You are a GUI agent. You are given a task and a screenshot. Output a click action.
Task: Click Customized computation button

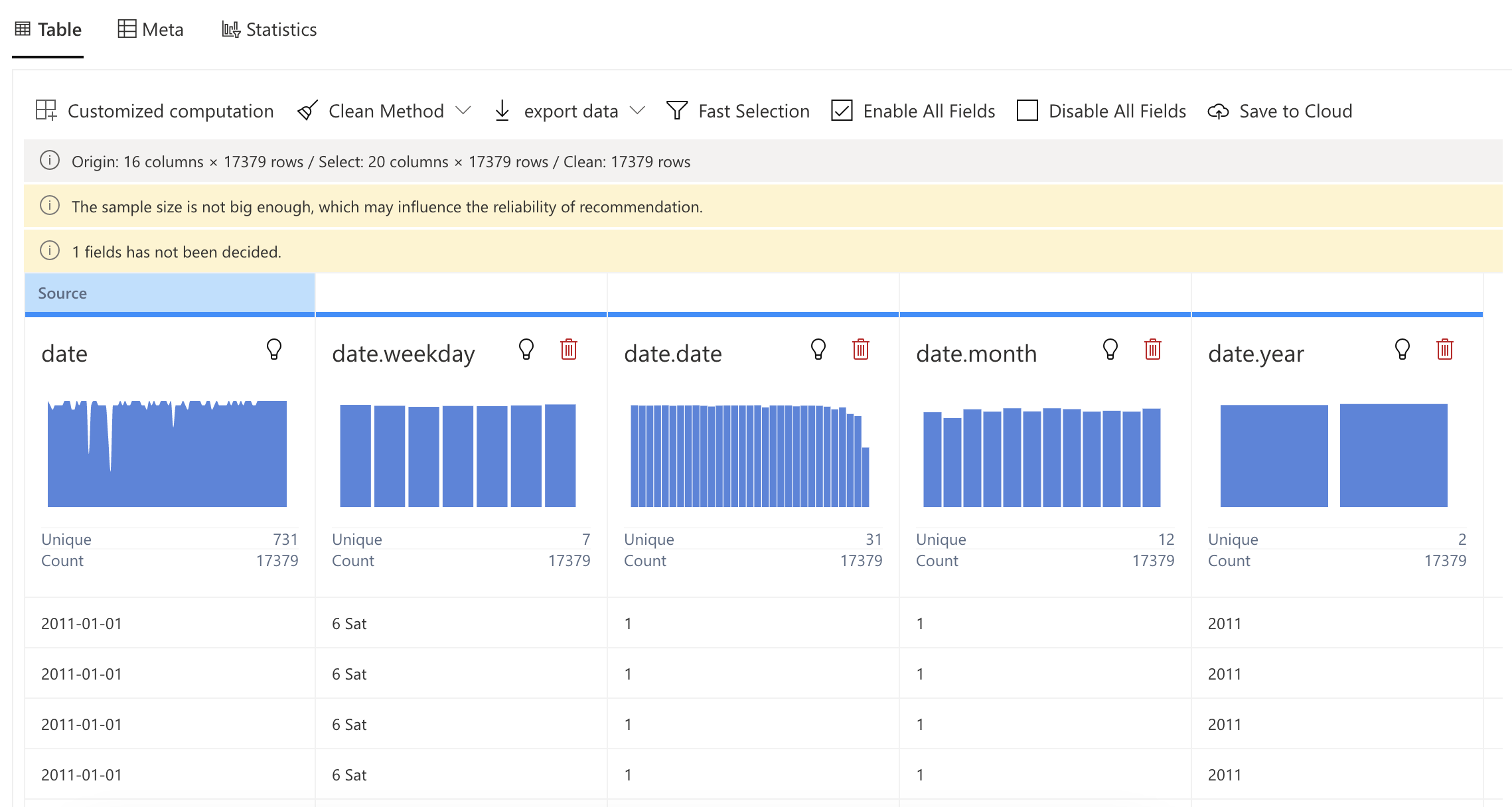coord(155,111)
